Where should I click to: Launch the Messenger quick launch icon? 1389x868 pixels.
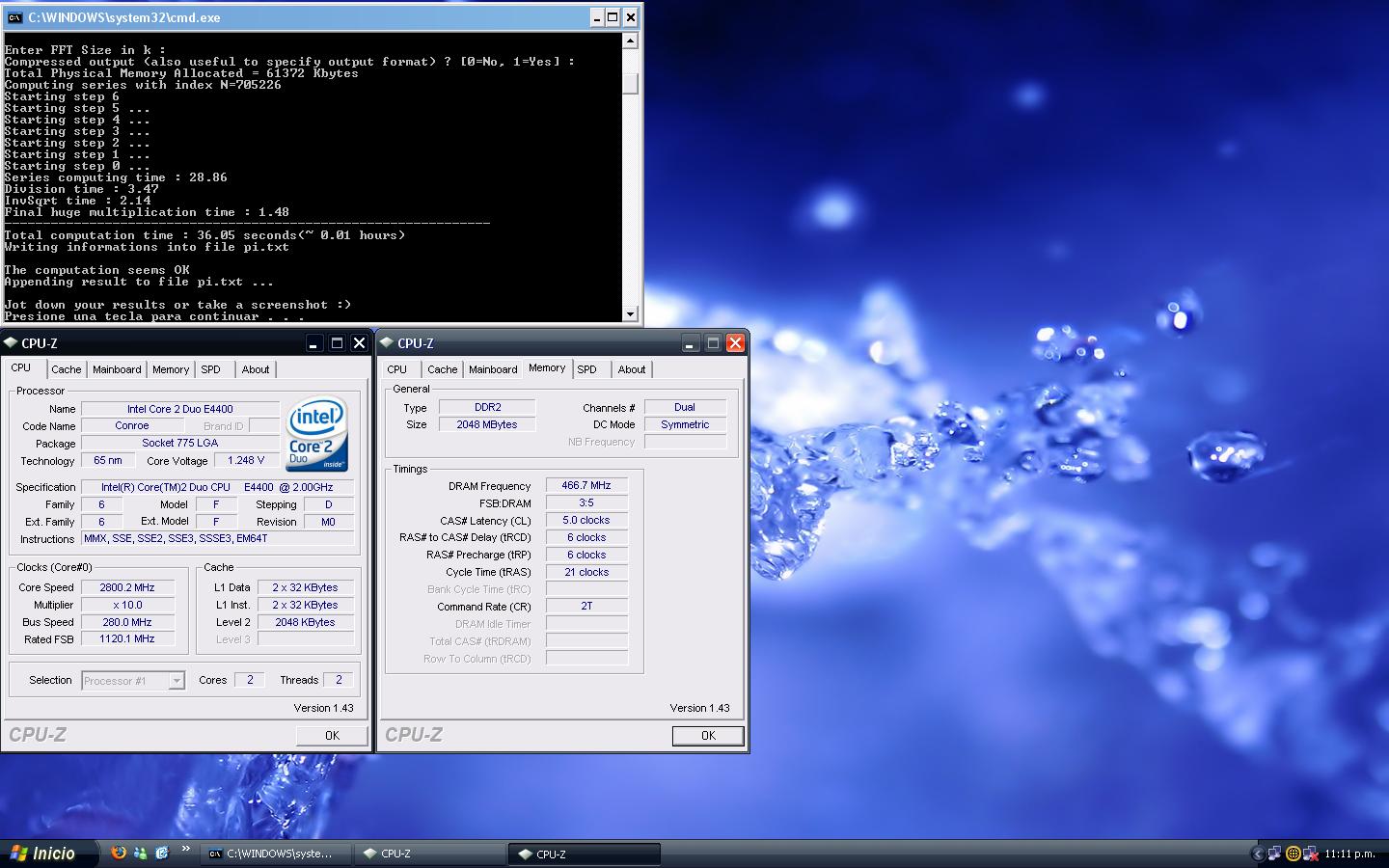point(141,853)
